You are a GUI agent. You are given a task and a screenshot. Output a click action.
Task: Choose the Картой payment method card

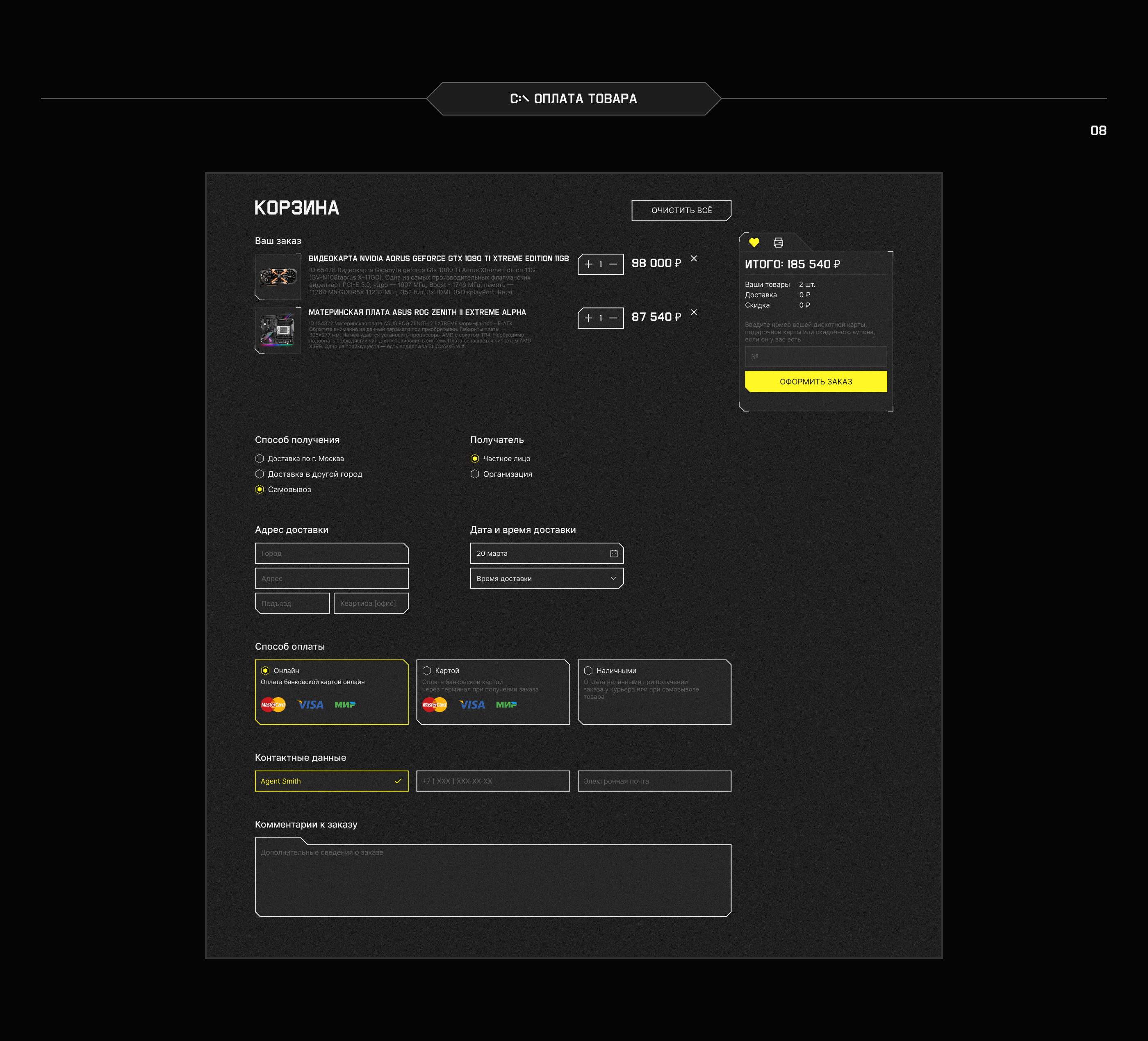pyautogui.click(x=492, y=691)
